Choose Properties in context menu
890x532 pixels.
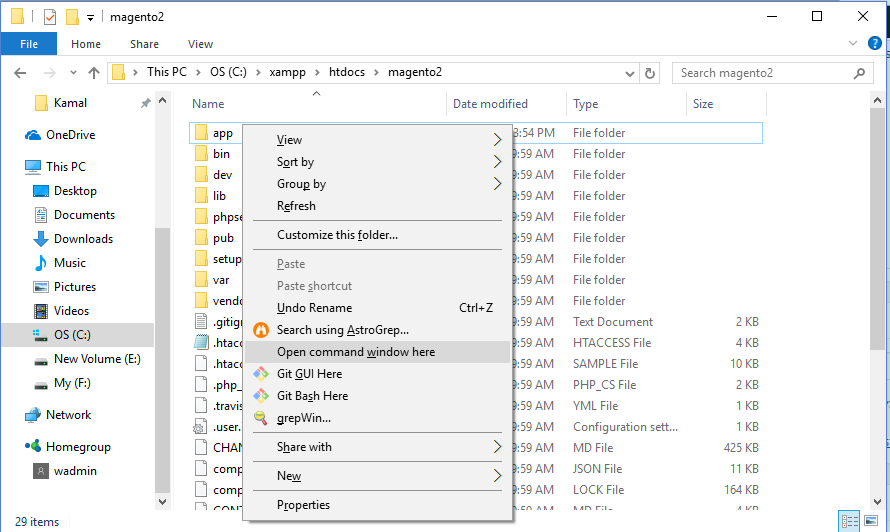(x=377, y=505)
